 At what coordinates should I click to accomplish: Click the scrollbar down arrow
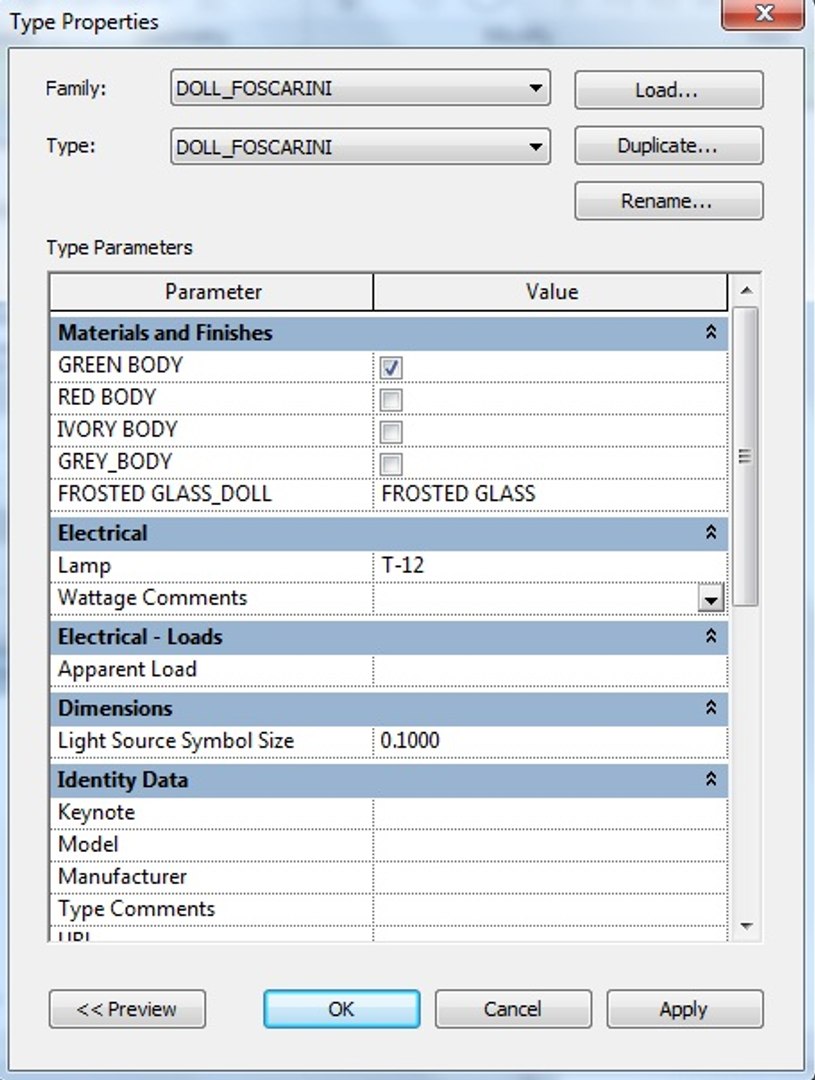(x=745, y=926)
